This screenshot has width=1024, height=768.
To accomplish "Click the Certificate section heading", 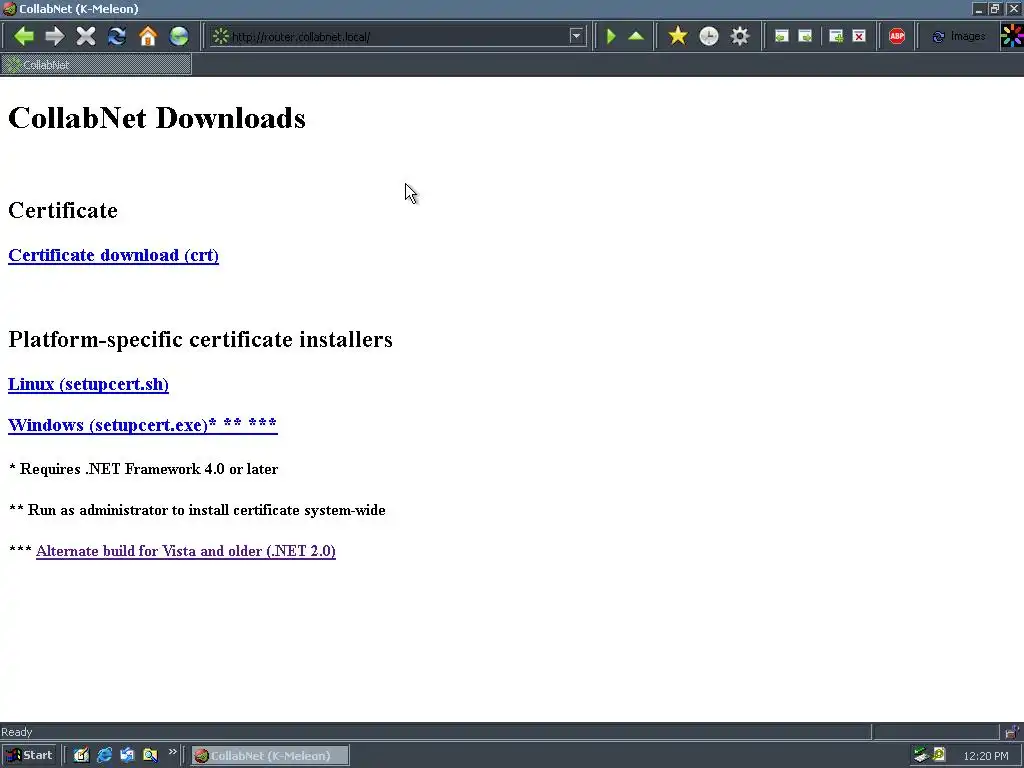I will pyautogui.click(x=63, y=210).
